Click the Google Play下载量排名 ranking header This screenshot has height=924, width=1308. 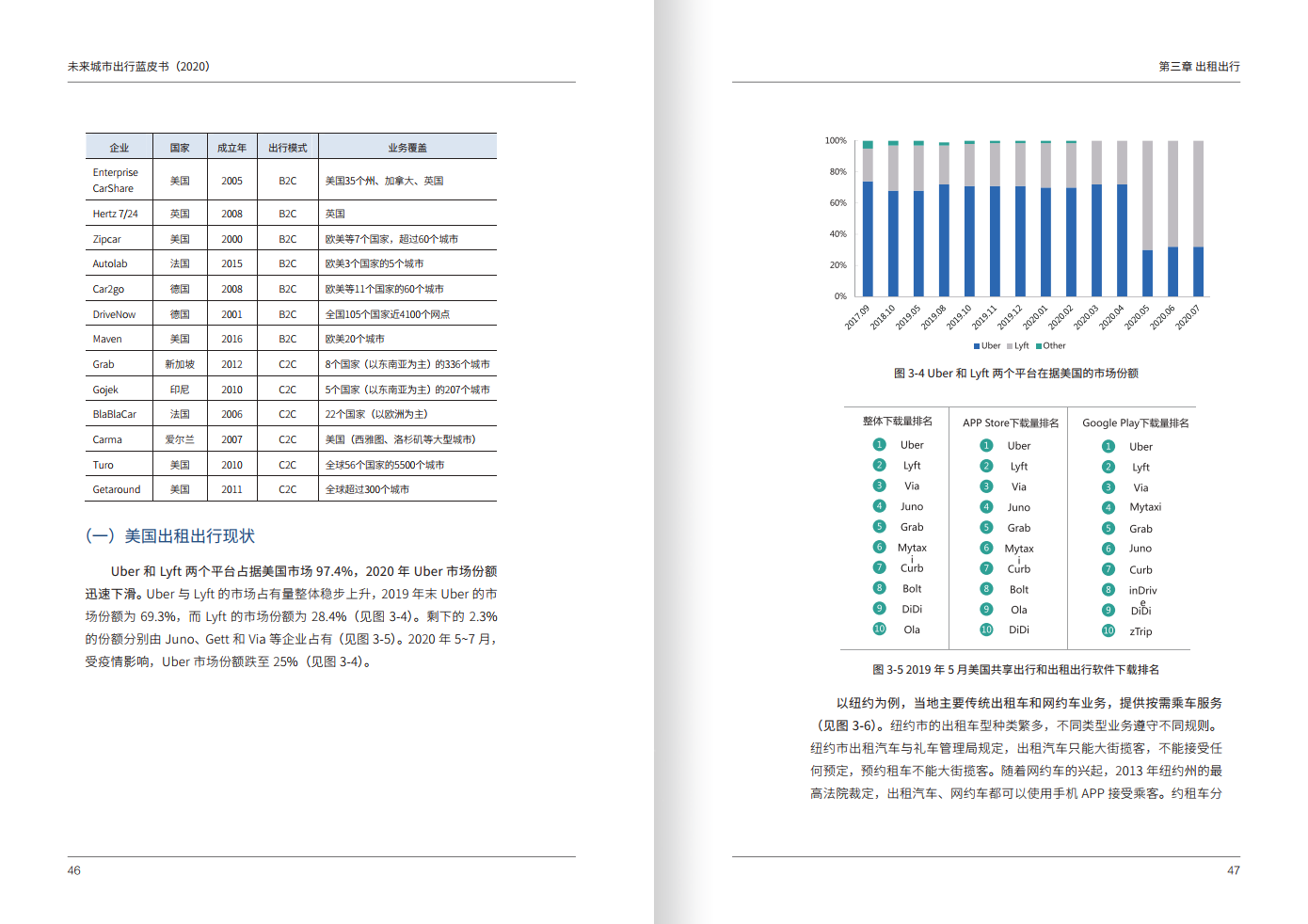click(1136, 423)
